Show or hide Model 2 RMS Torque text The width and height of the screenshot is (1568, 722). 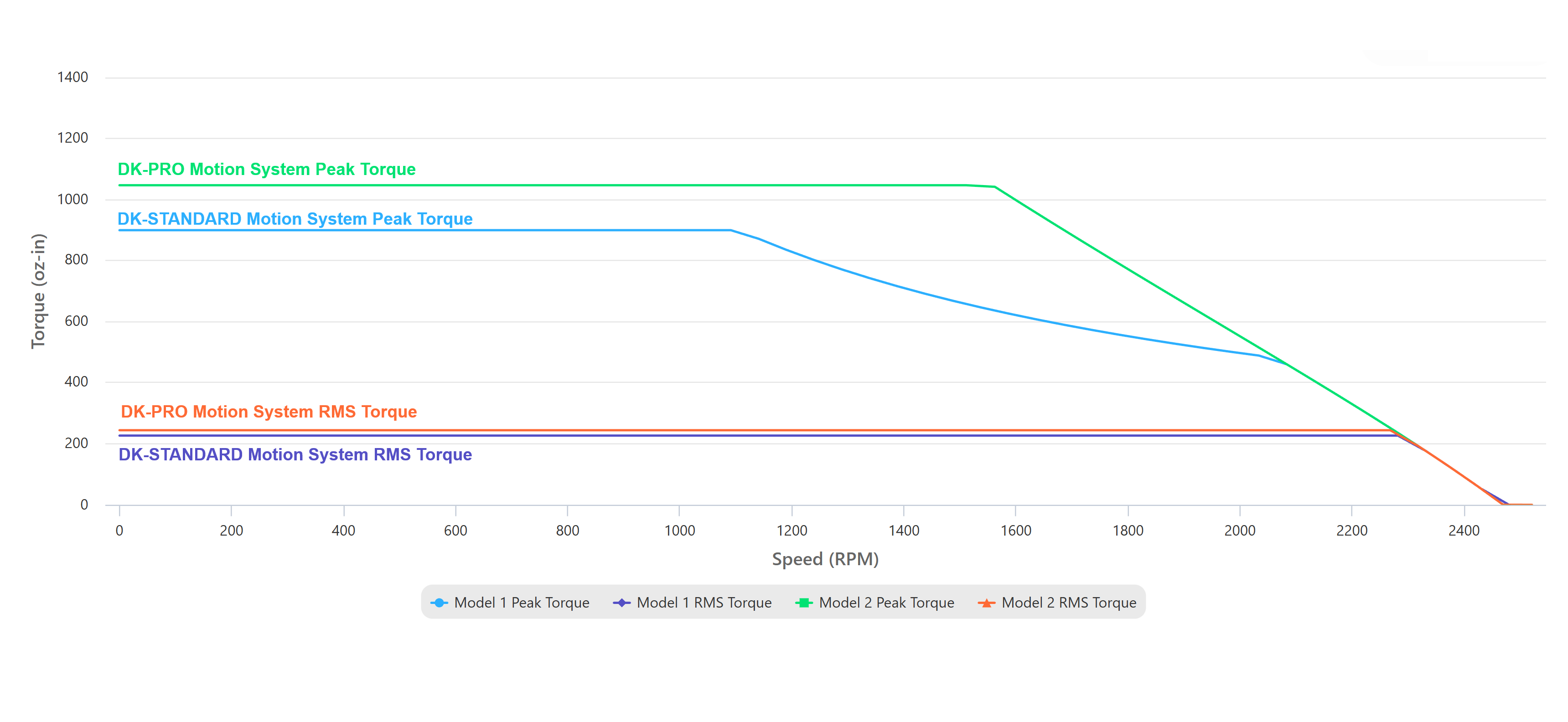point(1070,603)
